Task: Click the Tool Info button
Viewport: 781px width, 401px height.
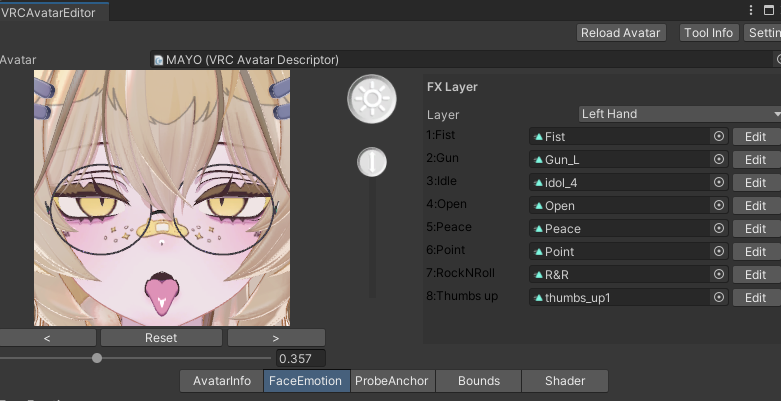Action: [708, 33]
